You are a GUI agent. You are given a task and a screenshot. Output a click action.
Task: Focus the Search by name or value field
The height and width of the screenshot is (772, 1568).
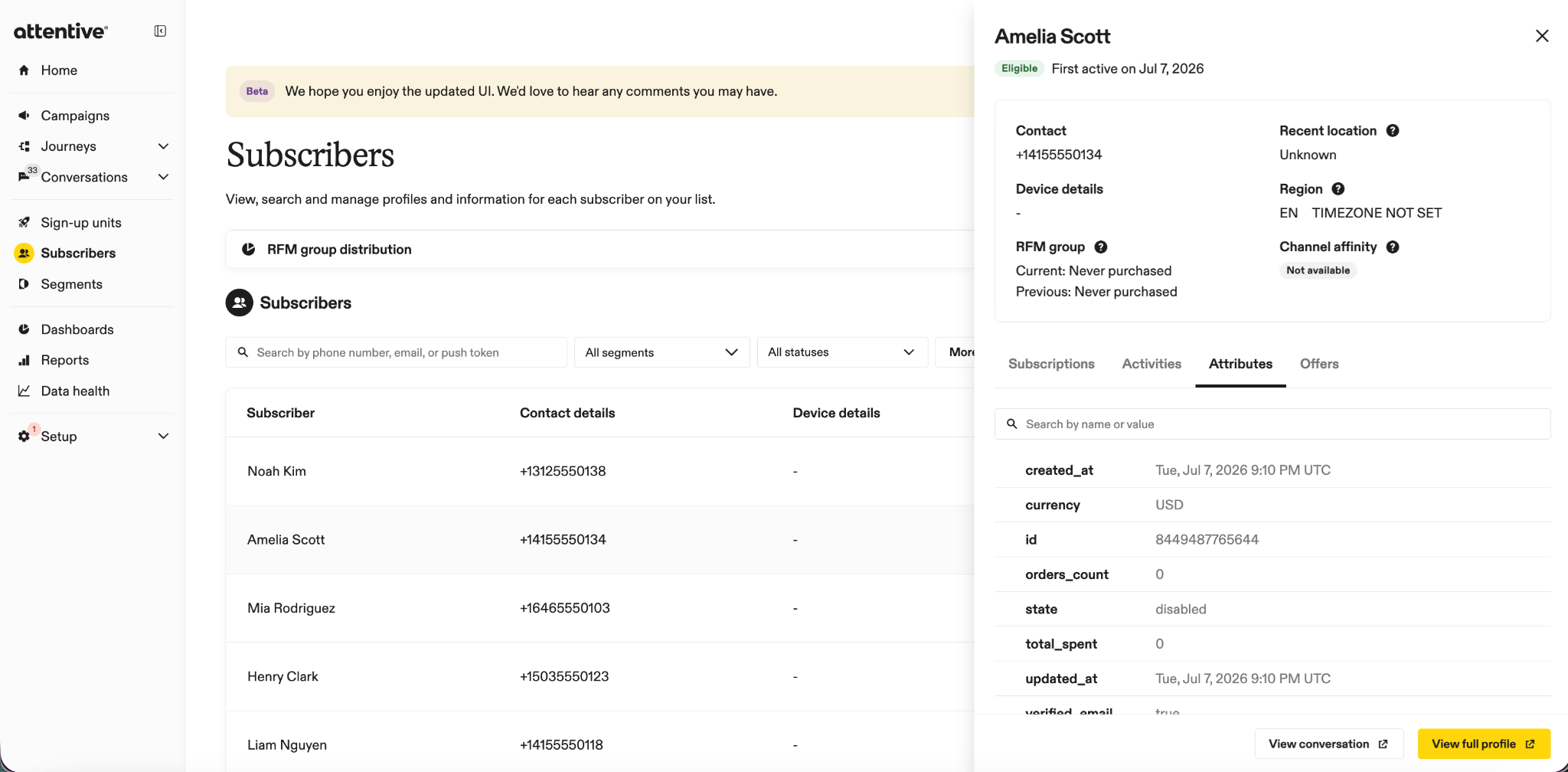[1272, 424]
